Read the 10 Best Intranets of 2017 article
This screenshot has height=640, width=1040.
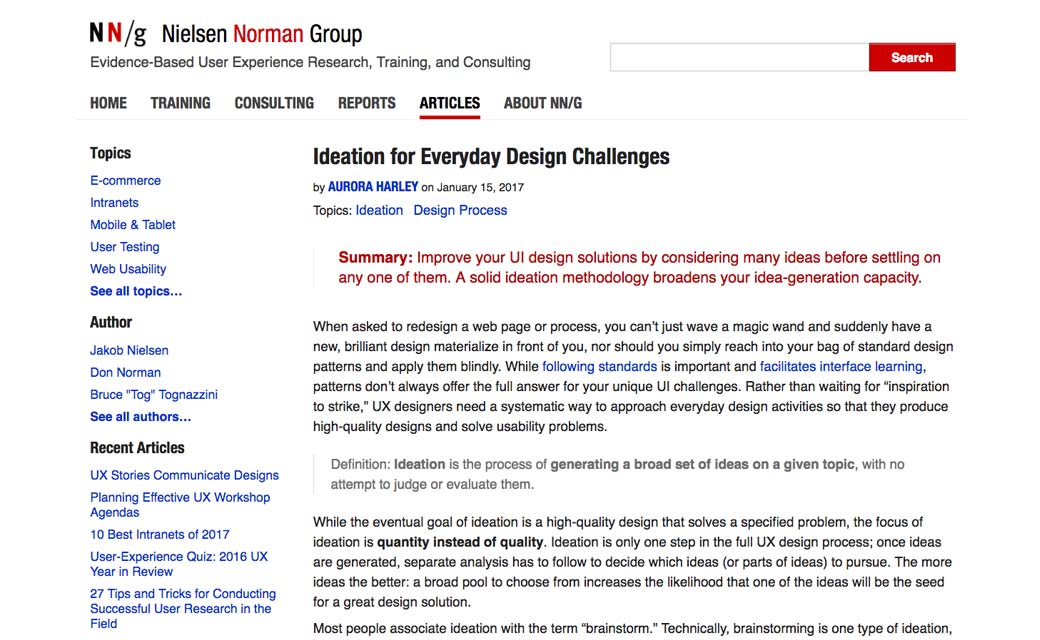(x=159, y=535)
